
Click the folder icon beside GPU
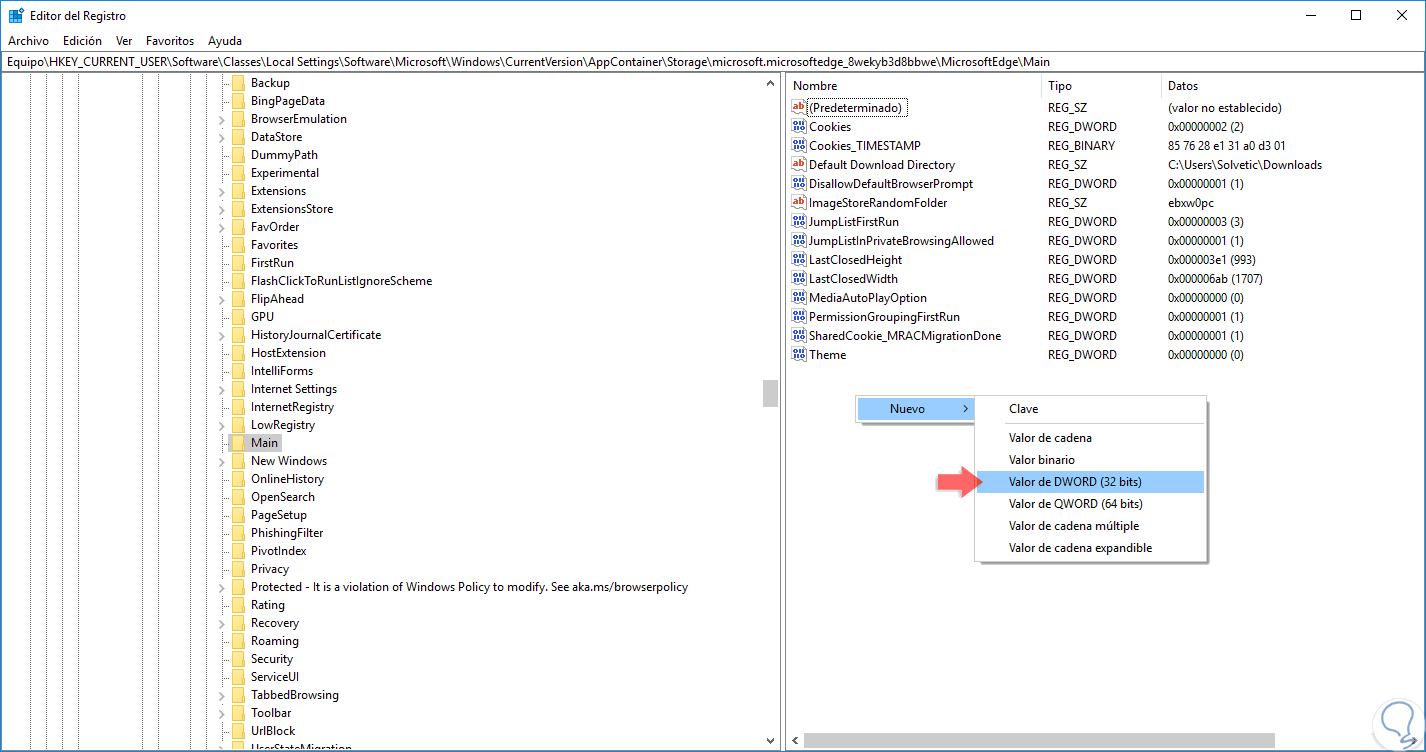click(x=238, y=317)
